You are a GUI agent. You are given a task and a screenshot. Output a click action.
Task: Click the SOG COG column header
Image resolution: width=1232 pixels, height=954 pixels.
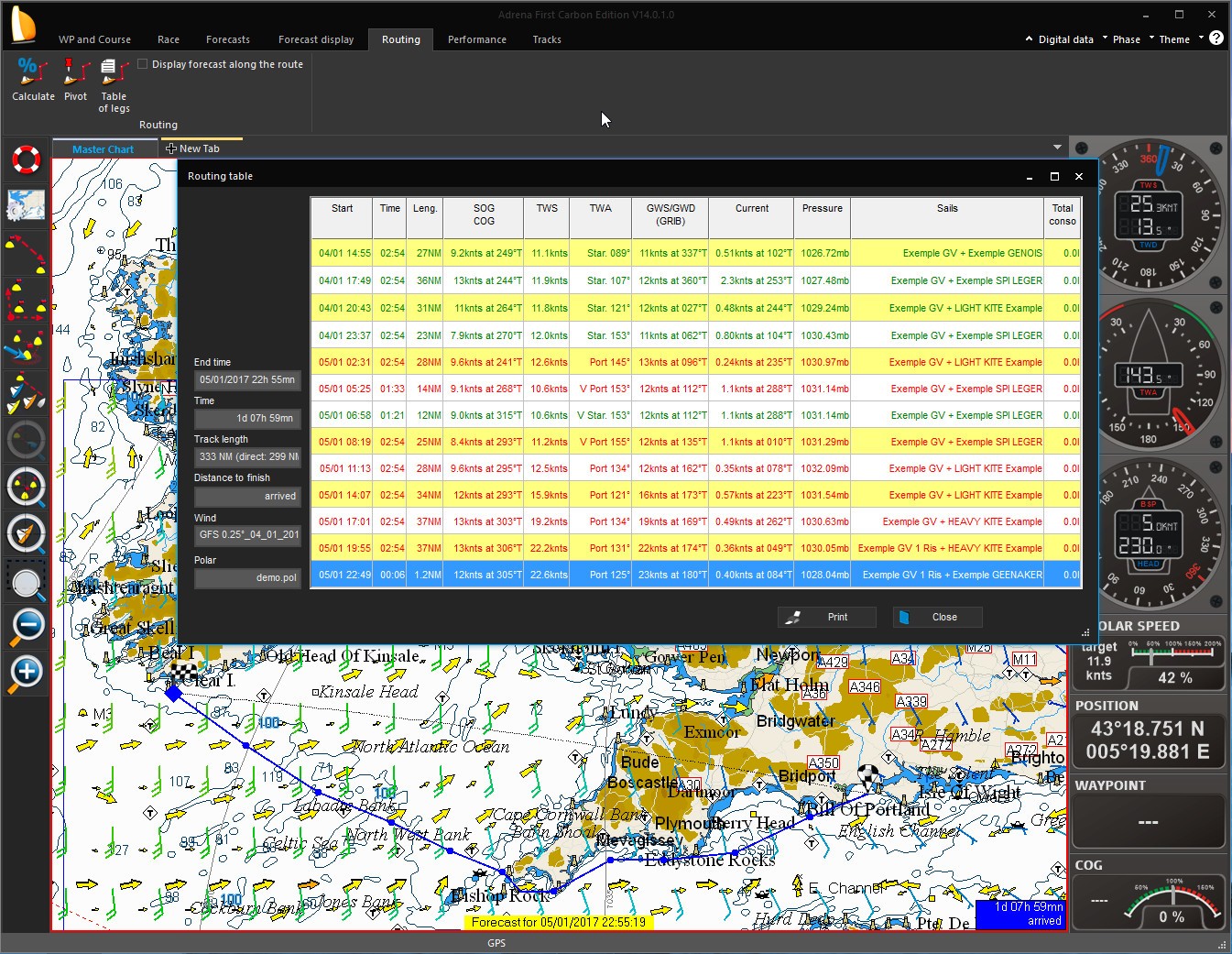[x=484, y=218]
